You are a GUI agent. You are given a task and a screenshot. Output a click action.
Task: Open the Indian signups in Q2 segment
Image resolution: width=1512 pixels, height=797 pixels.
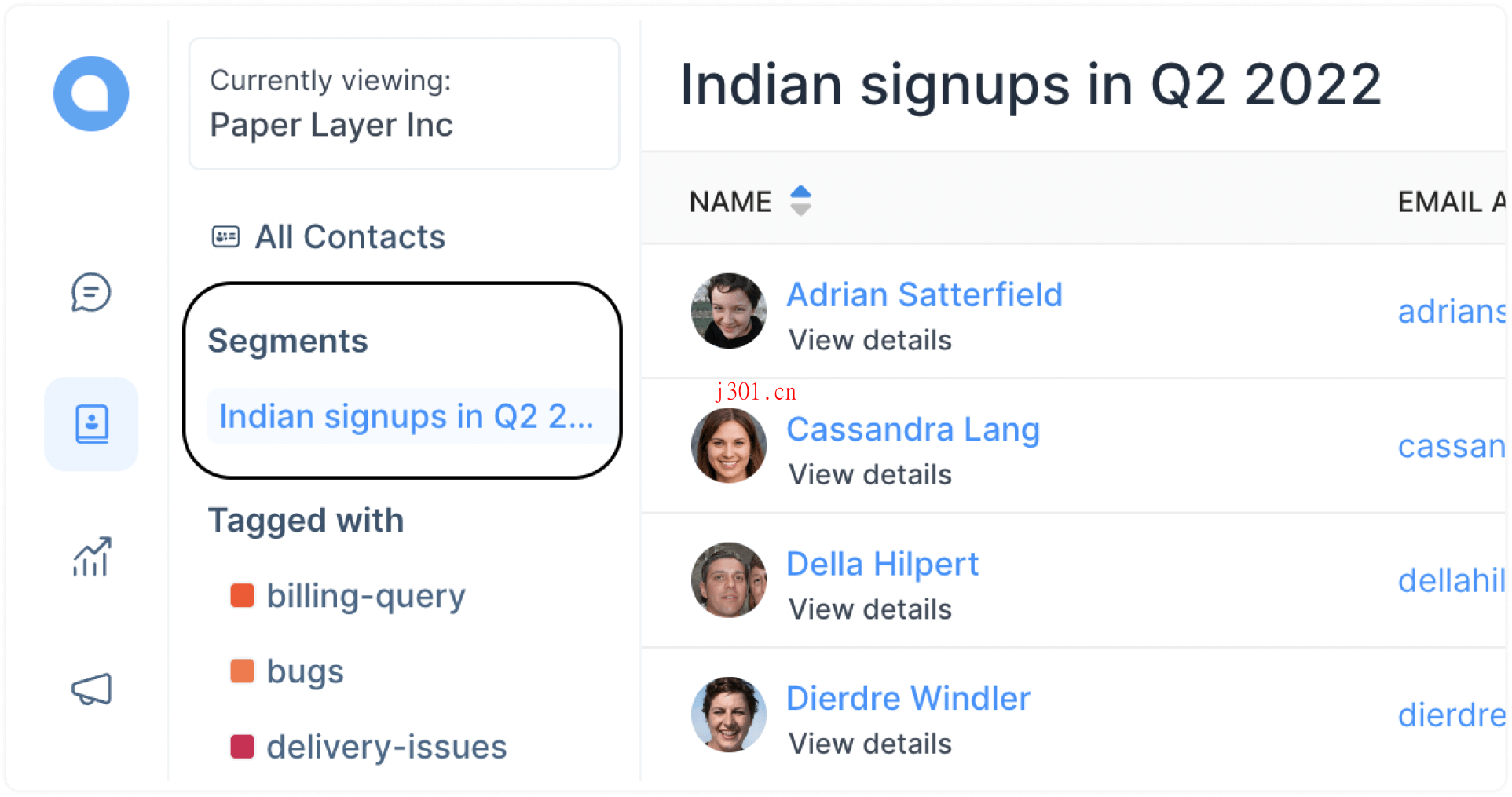click(407, 416)
